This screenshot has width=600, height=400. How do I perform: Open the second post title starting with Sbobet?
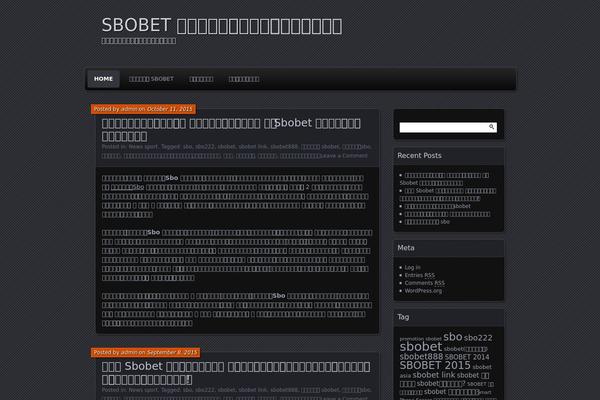tap(236, 373)
